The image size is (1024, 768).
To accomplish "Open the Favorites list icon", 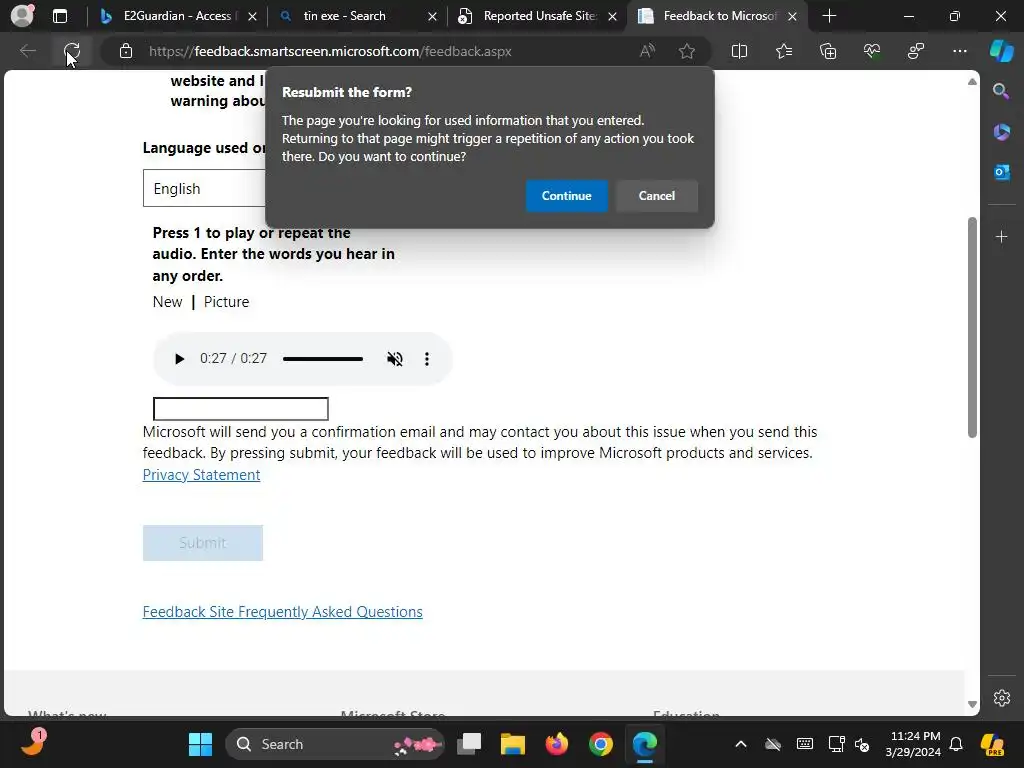I will pos(784,51).
